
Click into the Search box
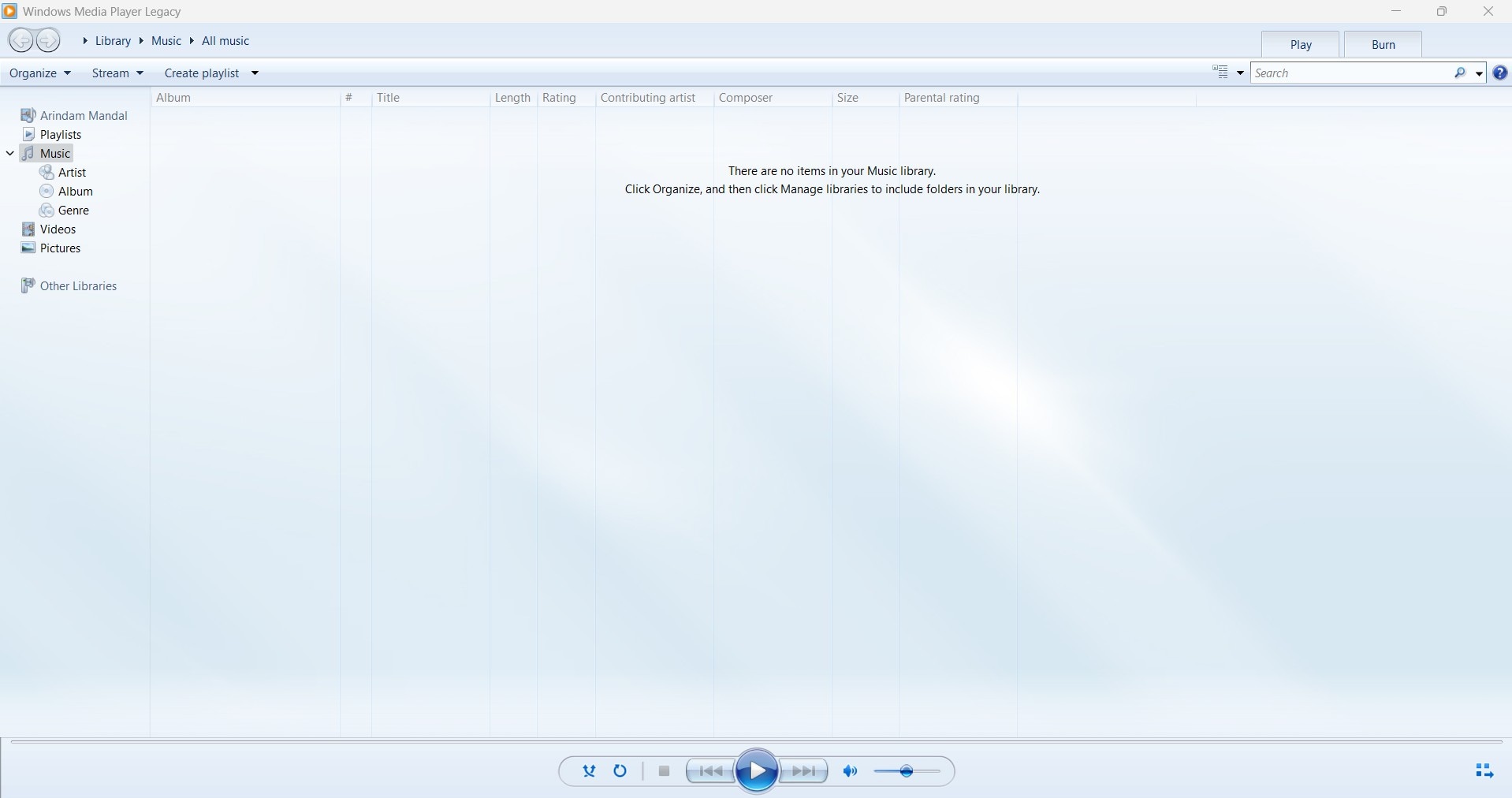point(1352,73)
